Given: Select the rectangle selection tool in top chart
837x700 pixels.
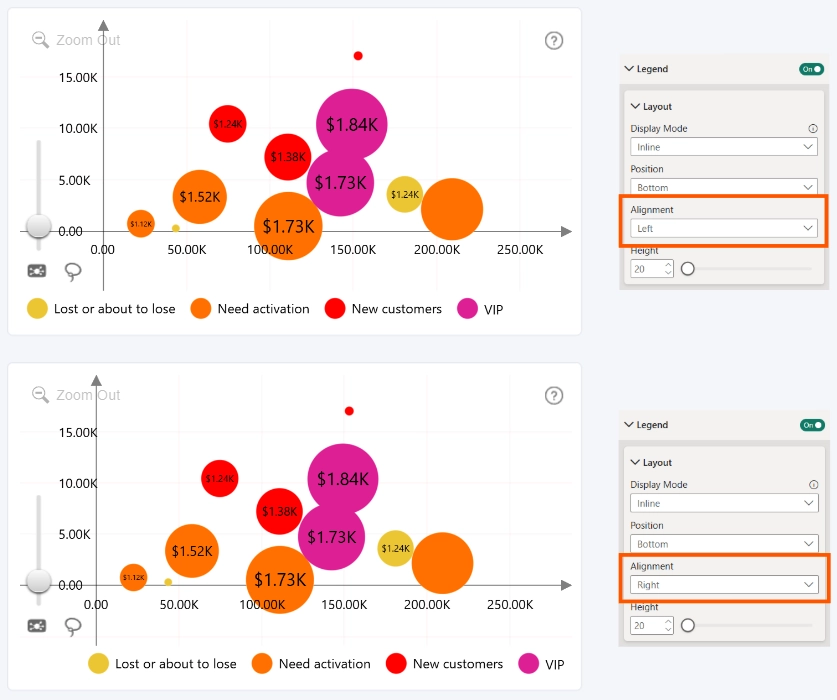Looking at the screenshot, I should (x=37, y=271).
